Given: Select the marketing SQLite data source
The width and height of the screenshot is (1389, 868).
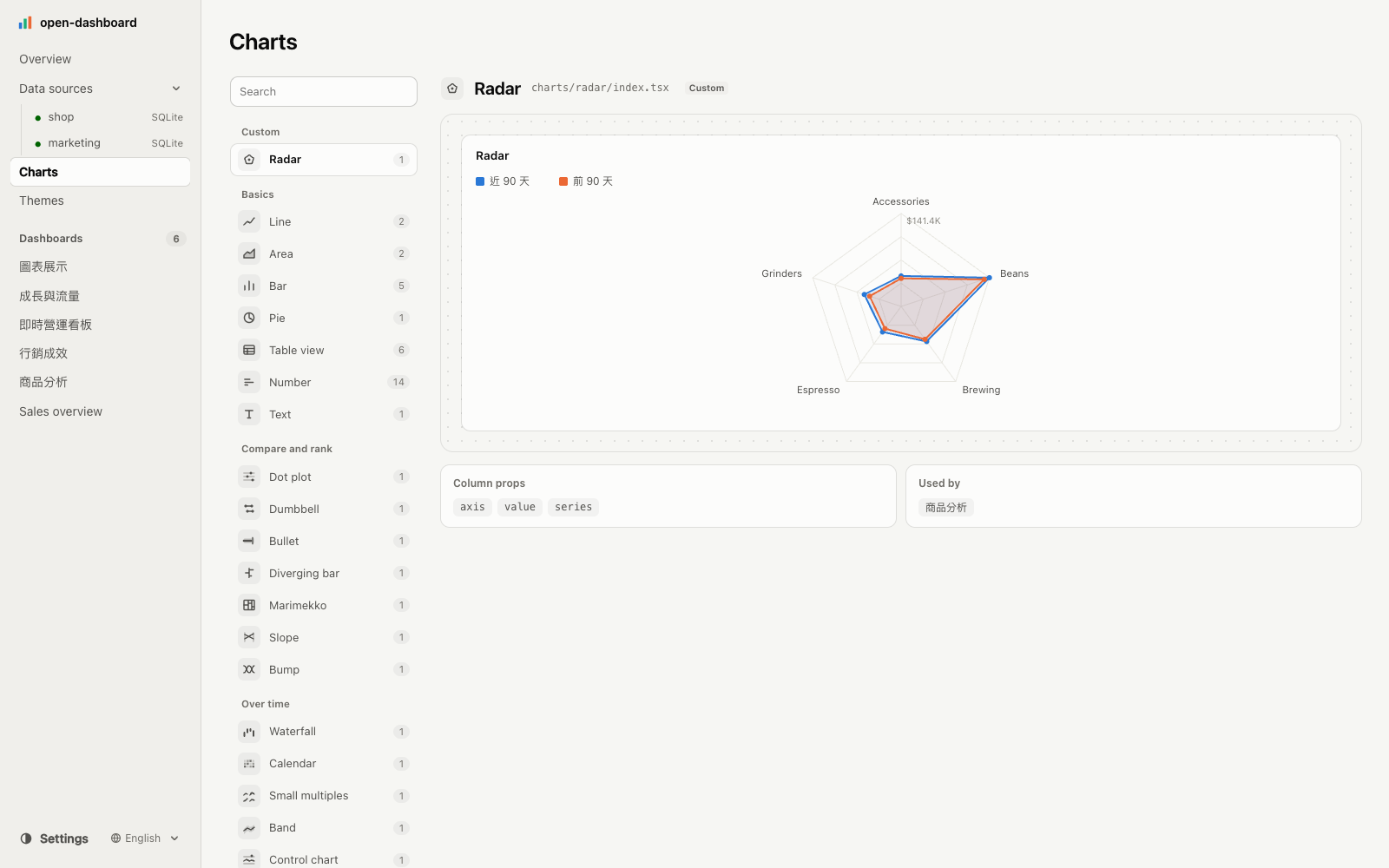Looking at the screenshot, I should 109,143.
